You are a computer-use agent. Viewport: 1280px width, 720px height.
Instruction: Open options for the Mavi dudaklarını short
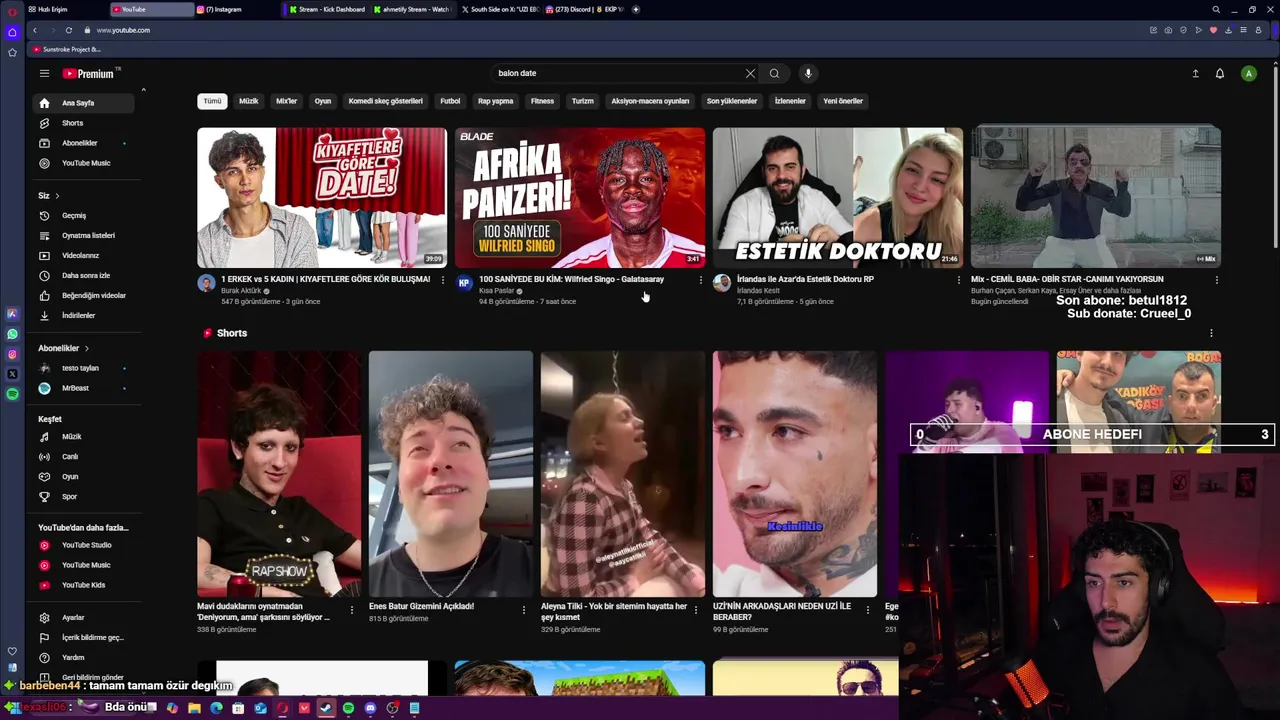pos(351,609)
